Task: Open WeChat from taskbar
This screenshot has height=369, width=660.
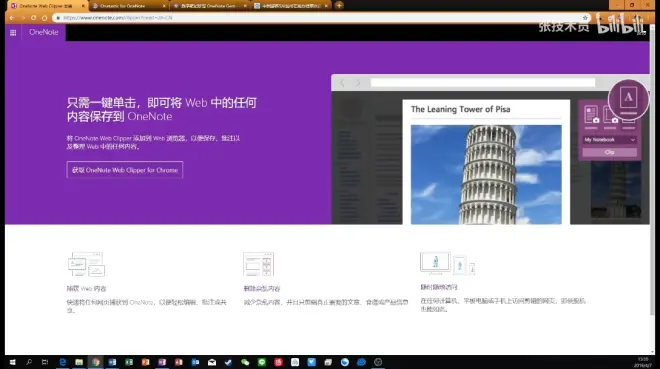Action: [x=245, y=362]
